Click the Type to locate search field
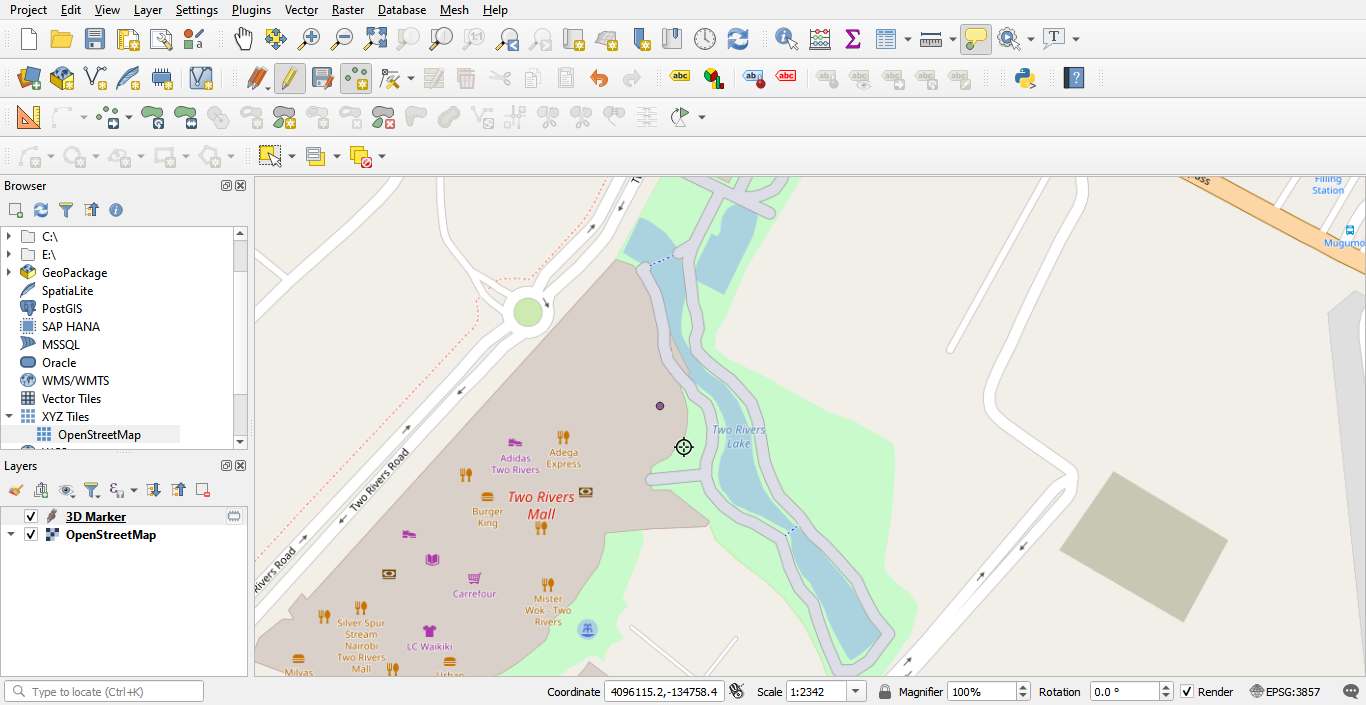Image resolution: width=1366 pixels, height=705 pixels. pyautogui.click(x=110, y=692)
